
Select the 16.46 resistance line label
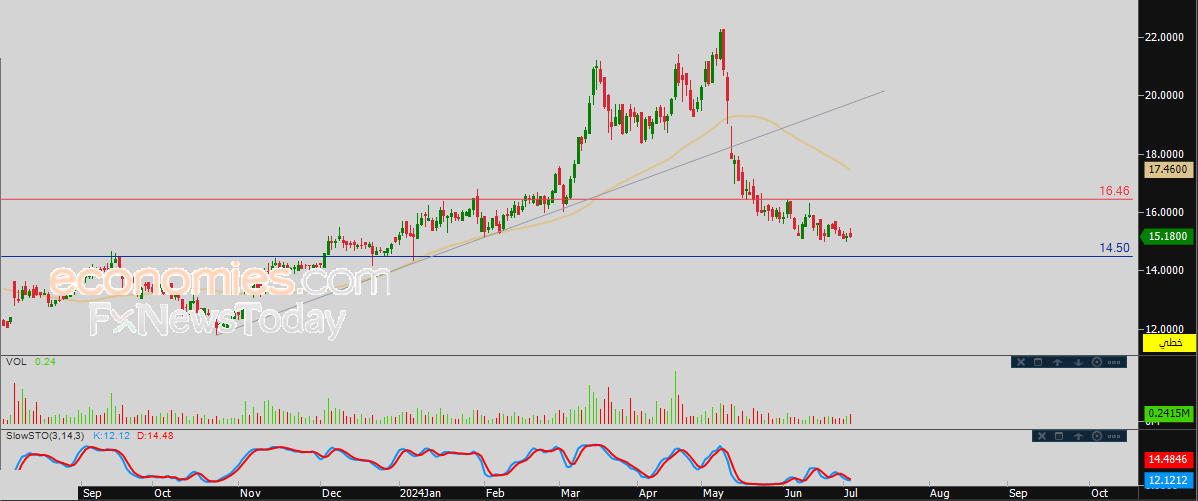tap(1115, 190)
